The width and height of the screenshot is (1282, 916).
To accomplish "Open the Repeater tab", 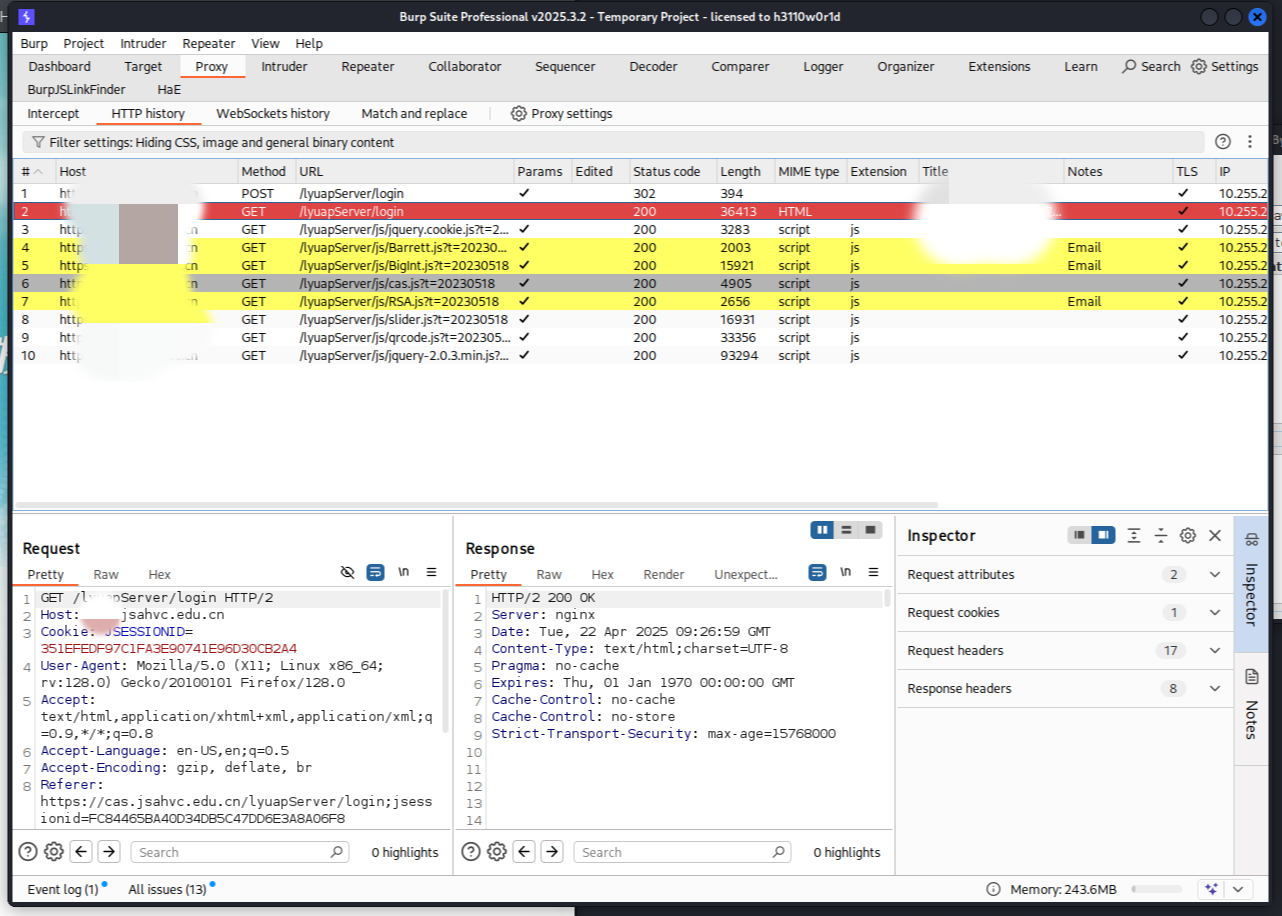I will [367, 67].
